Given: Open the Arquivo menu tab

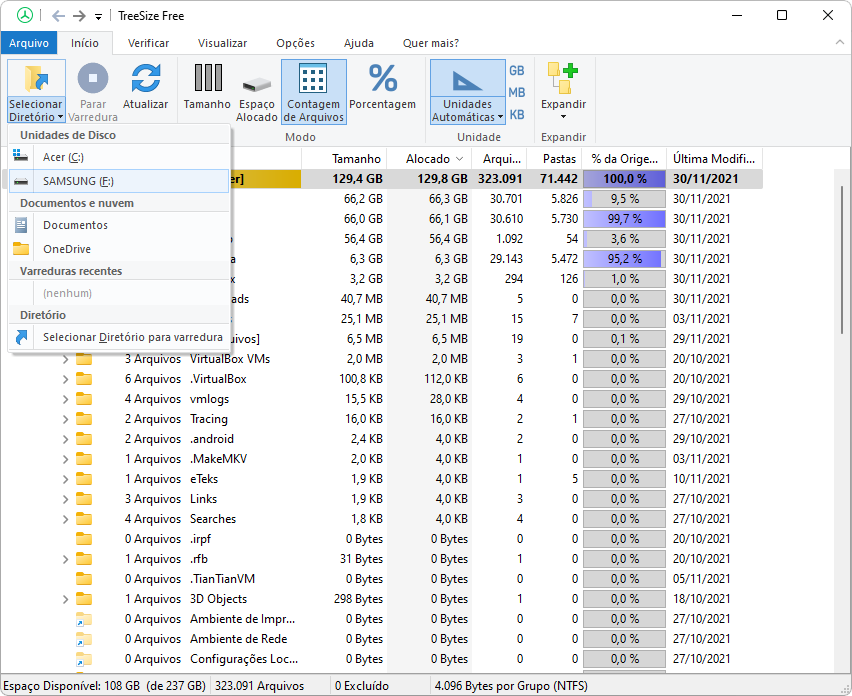Looking at the screenshot, I should (x=29, y=43).
